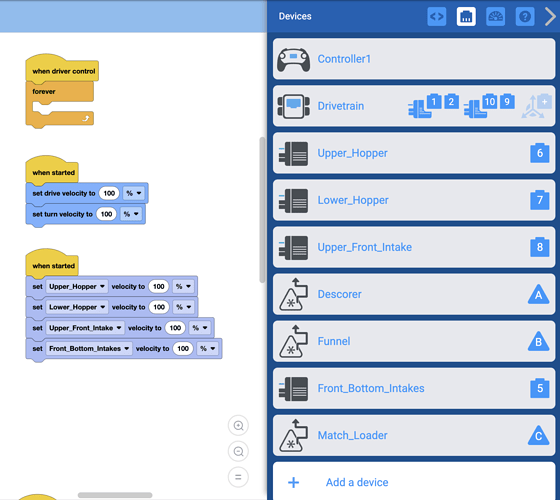Open the code viewer icon
The height and width of the screenshot is (500, 560).
(436, 16)
